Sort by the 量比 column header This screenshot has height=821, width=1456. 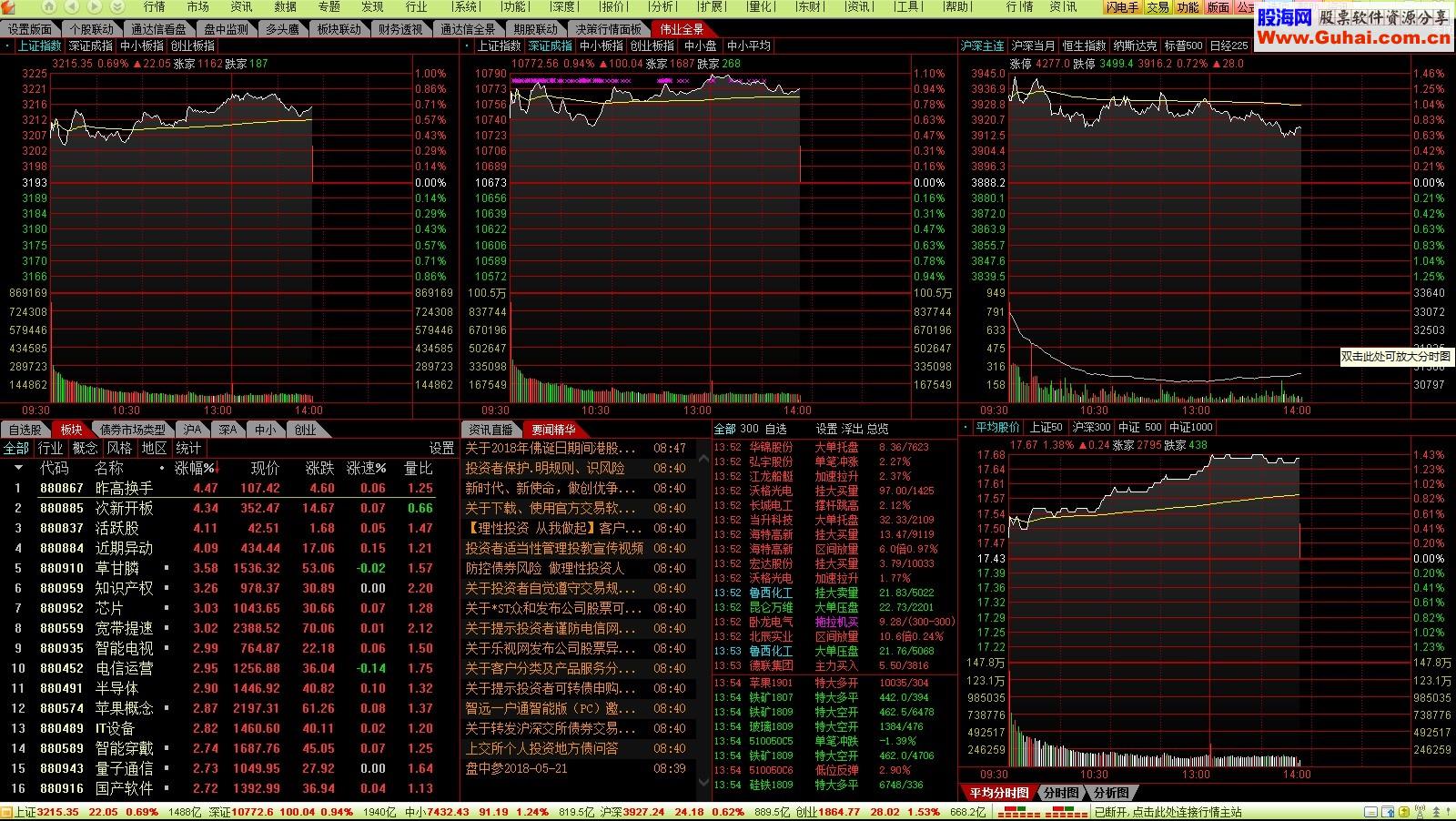coord(418,468)
